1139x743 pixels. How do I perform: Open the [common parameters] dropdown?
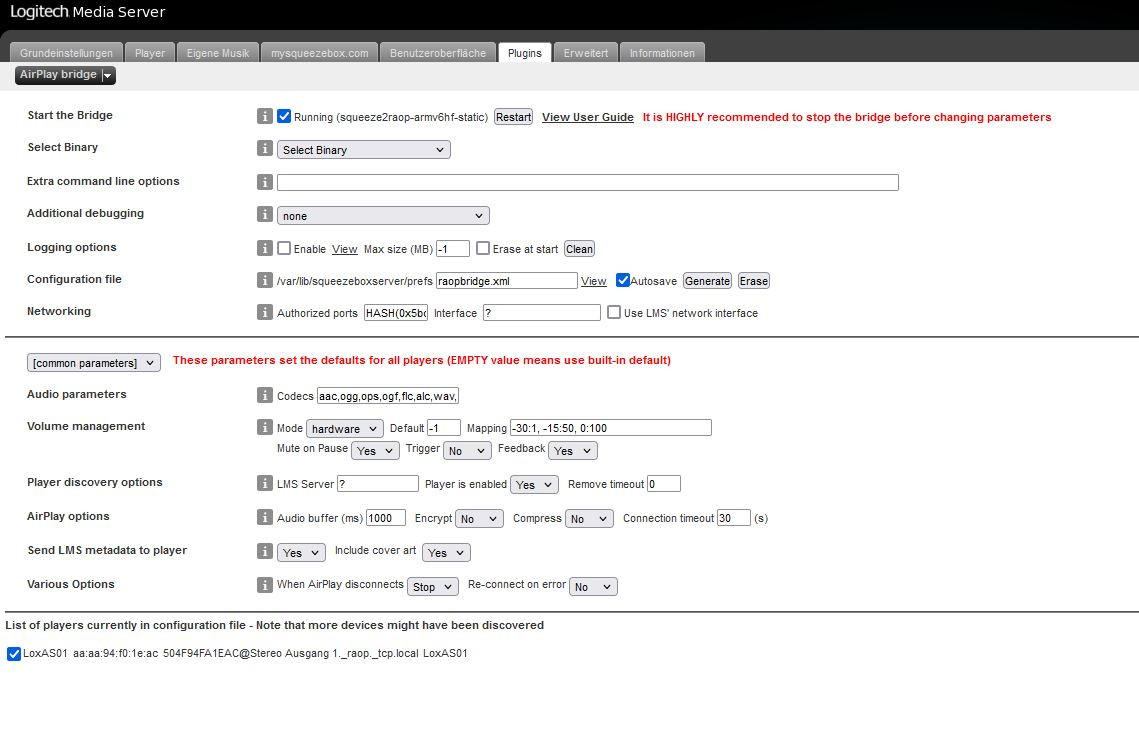[x=94, y=362]
